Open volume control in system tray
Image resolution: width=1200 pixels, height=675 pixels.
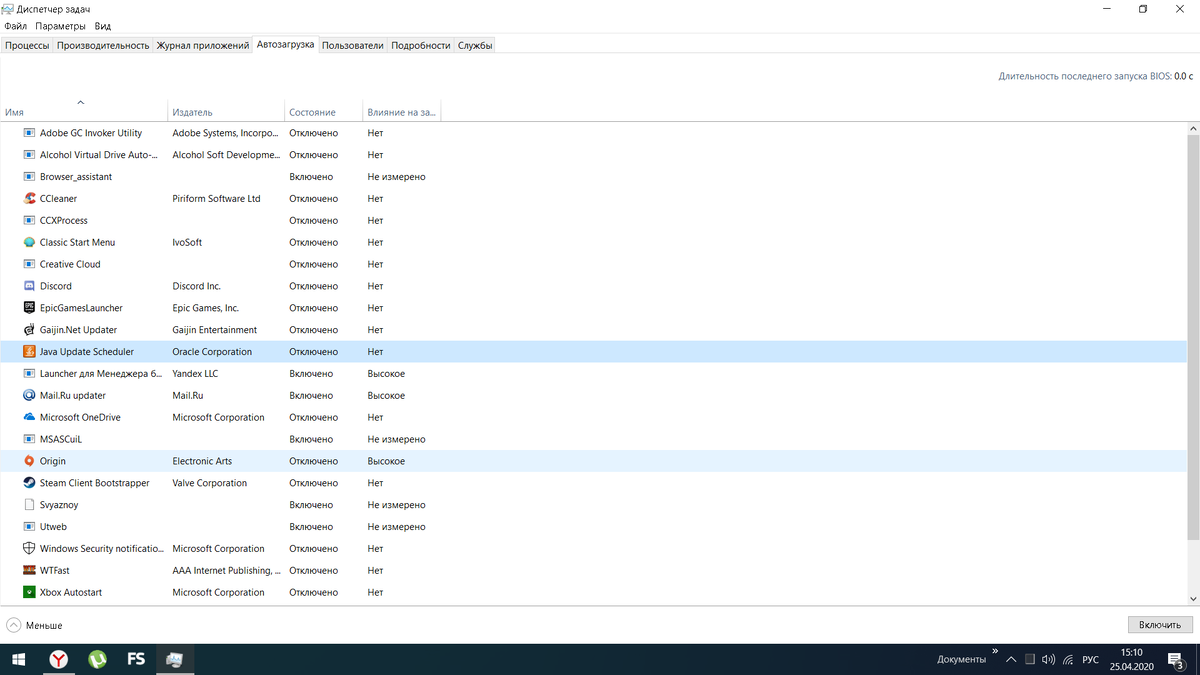tap(1048, 660)
